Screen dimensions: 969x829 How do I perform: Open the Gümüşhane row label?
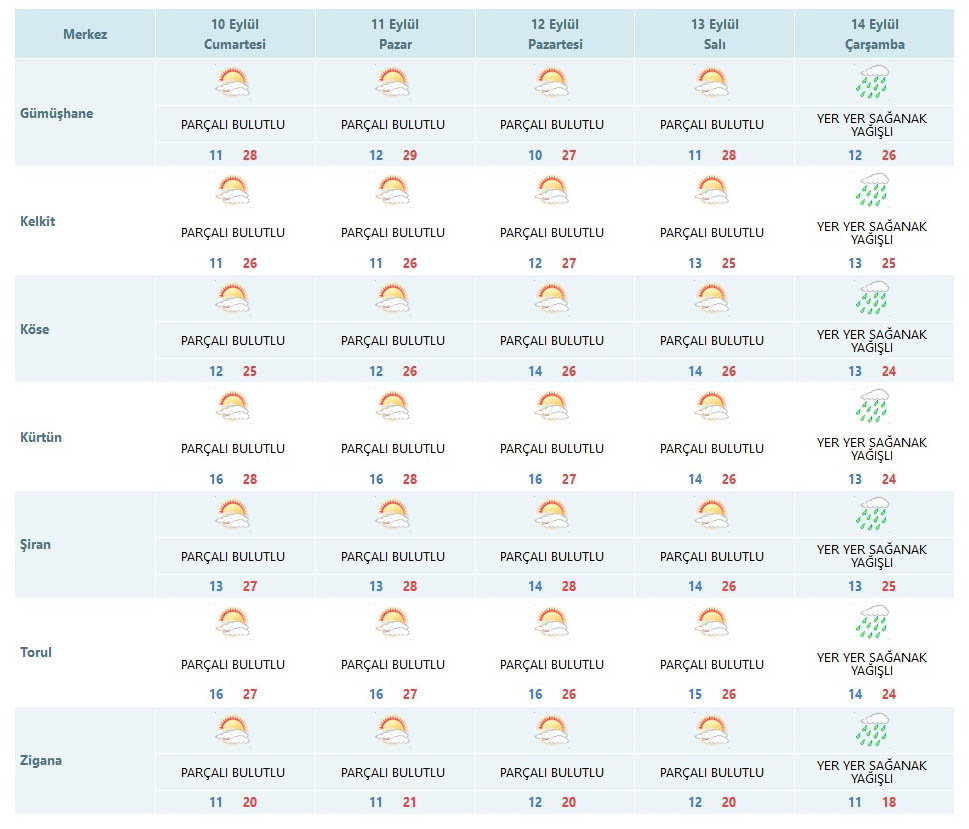pos(57,113)
